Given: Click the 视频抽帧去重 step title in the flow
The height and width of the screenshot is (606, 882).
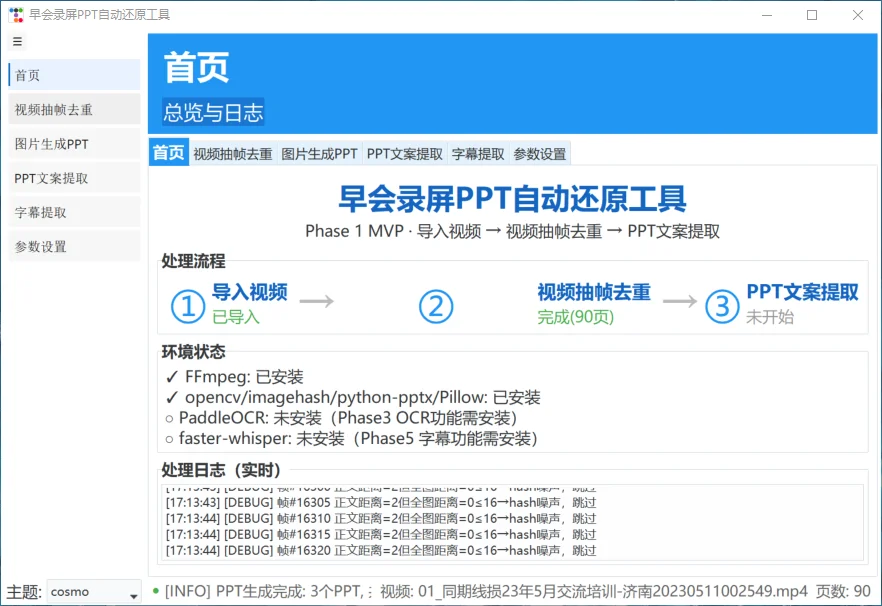Looking at the screenshot, I should click(x=594, y=292).
